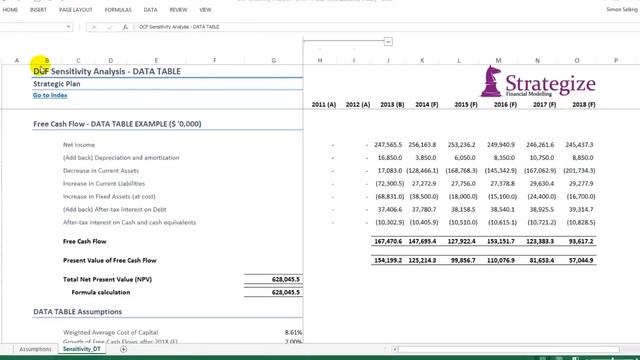Select 'Decrease in Current Assets' row label
Image resolution: width=640 pixels, height=360 pixels.
pyautogui.click(x=101, y=171)
